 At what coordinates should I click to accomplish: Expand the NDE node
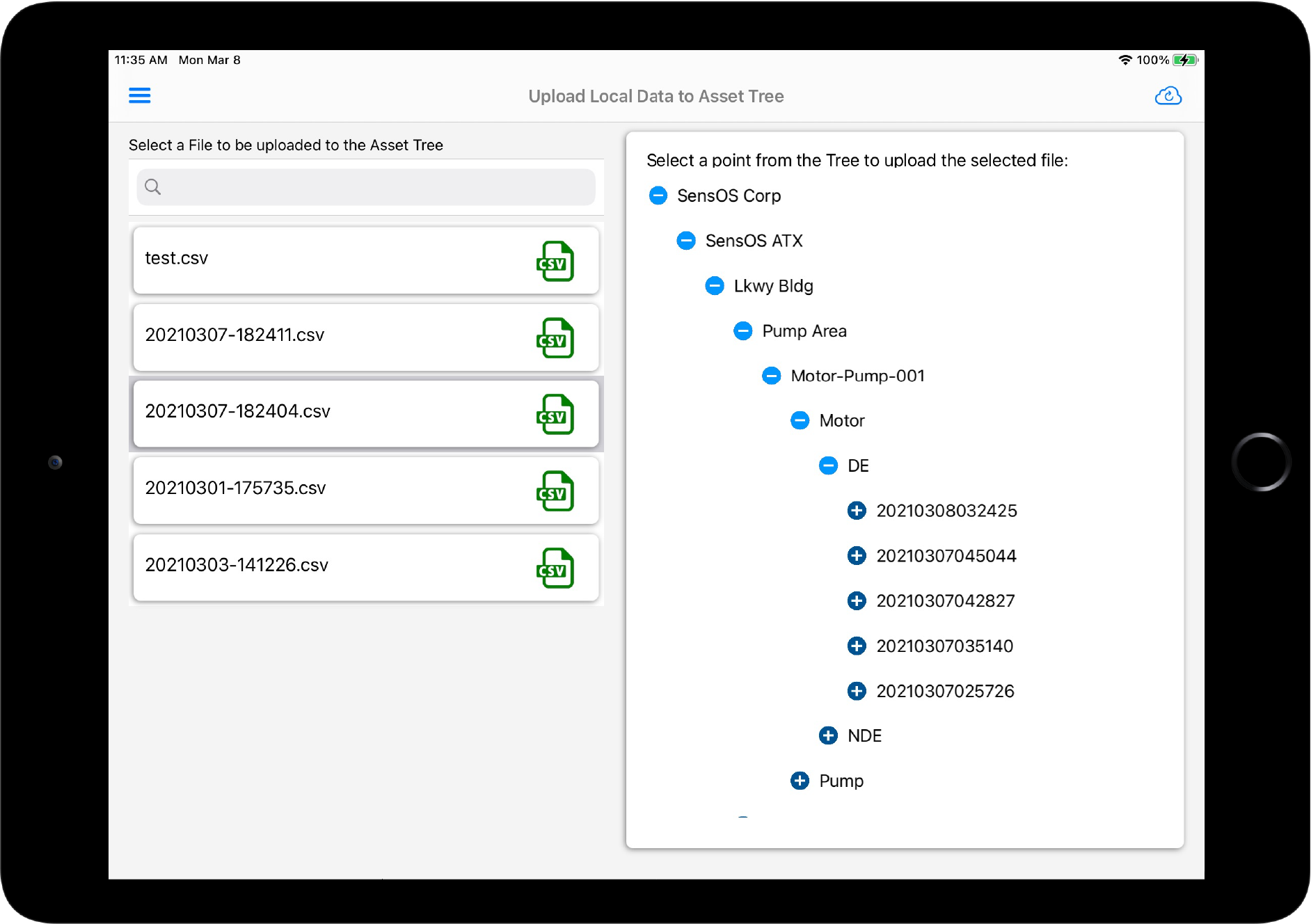(828, 735)
